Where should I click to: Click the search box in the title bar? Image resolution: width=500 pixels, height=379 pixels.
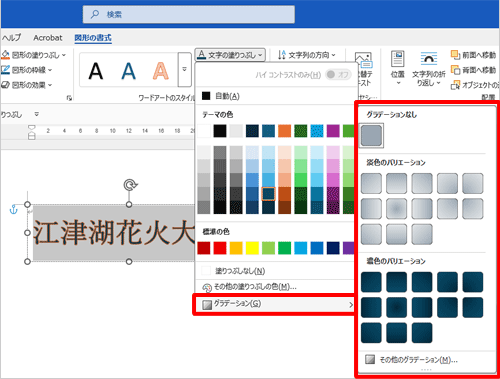[x=189, y=14]
